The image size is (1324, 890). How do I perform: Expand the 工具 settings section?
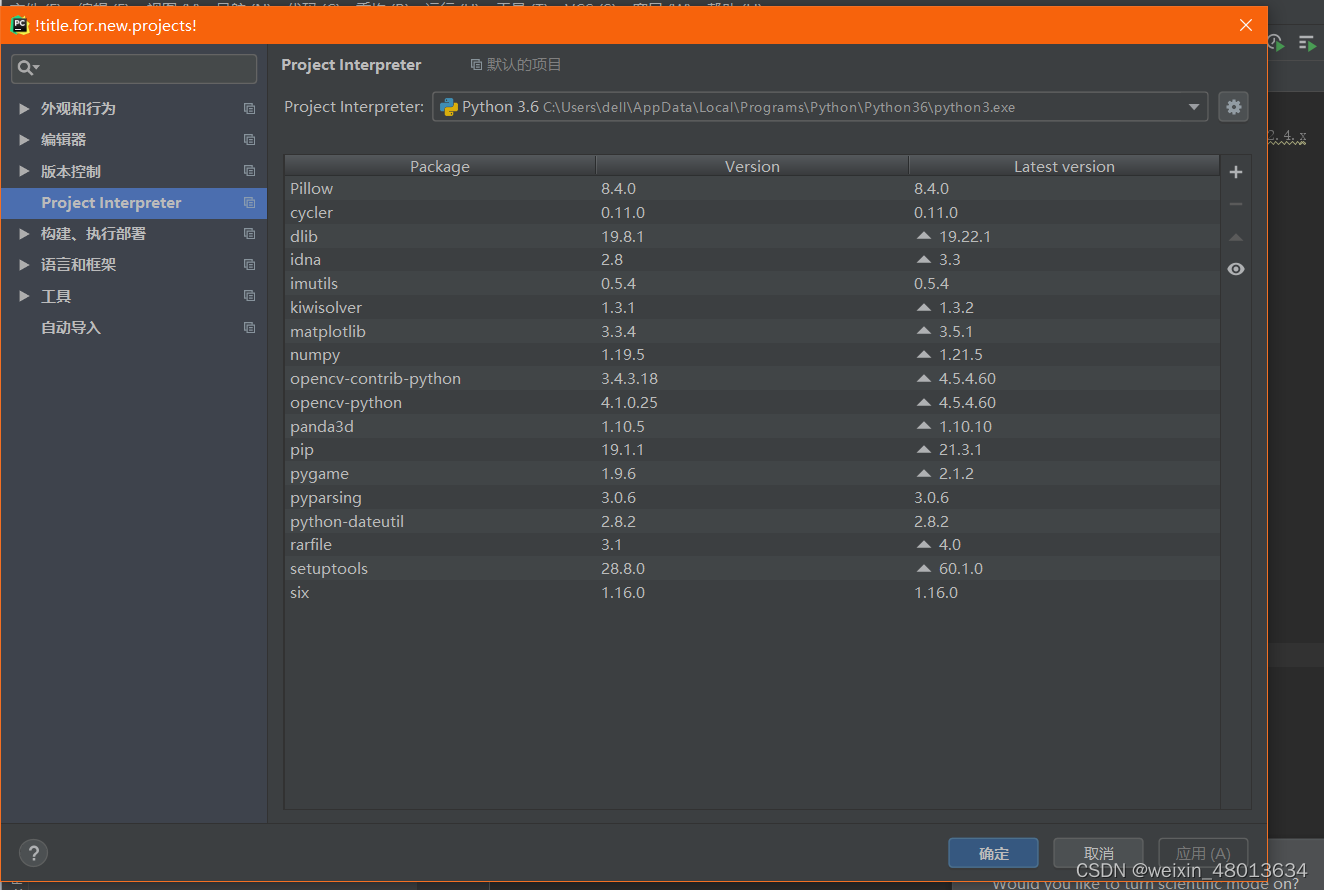tap(24, 296)
